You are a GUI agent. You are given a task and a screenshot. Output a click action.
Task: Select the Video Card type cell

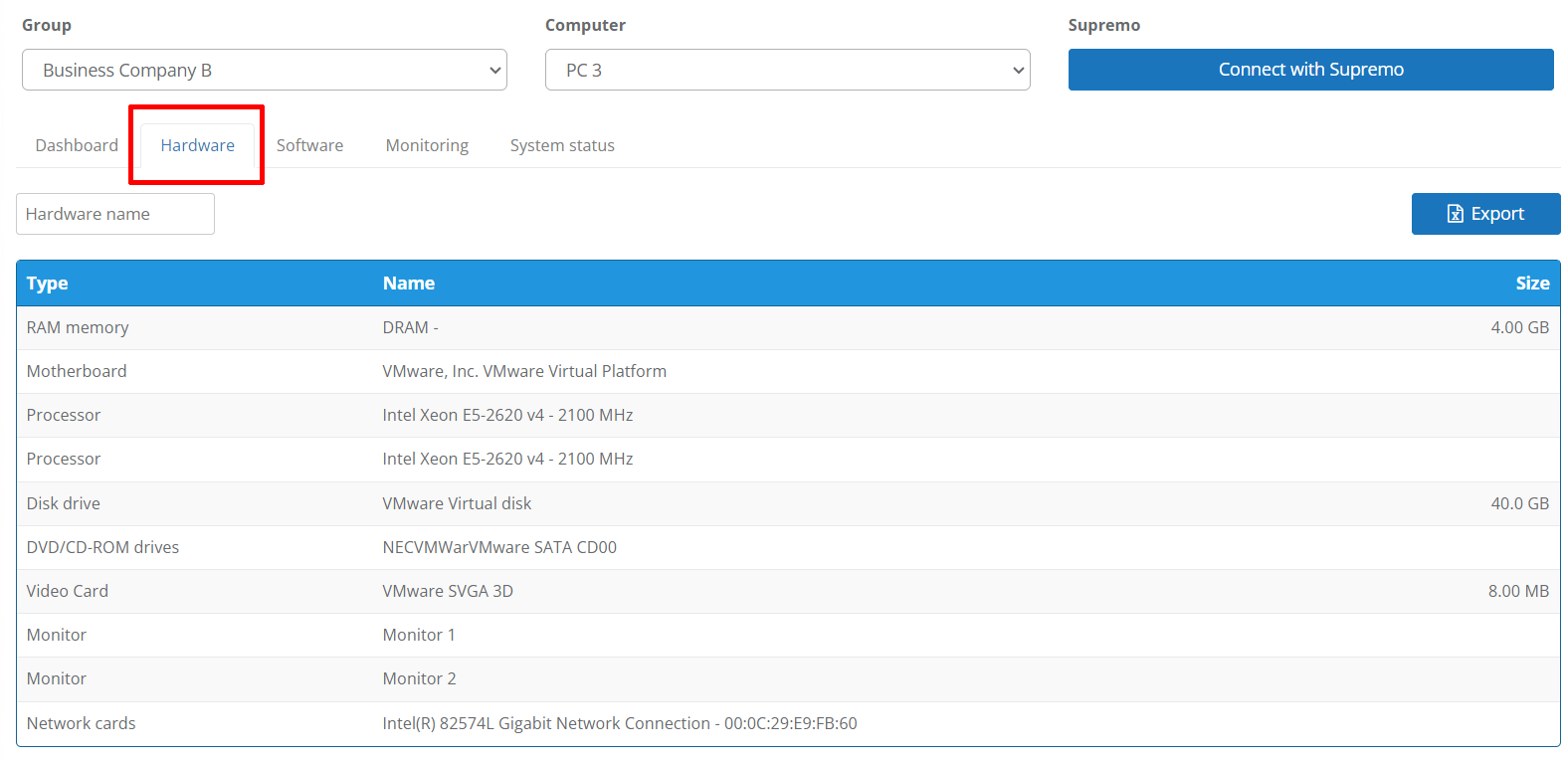click(68, 591)
